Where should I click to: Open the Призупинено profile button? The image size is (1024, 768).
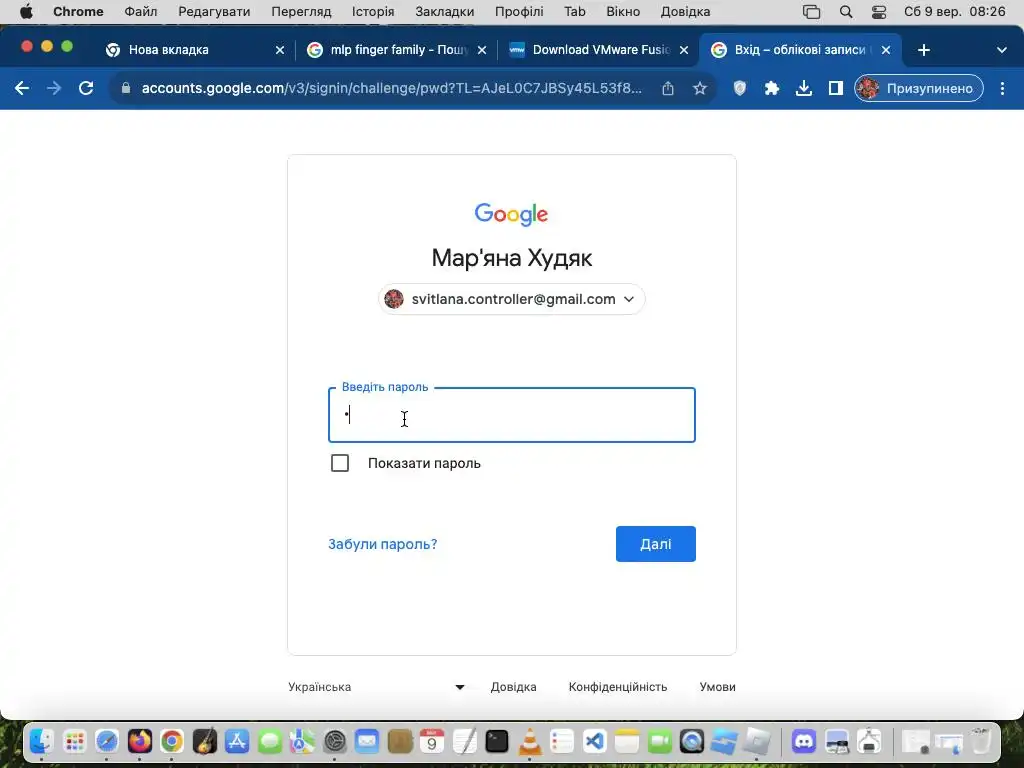pyautogui.click(x=918, y=88)
